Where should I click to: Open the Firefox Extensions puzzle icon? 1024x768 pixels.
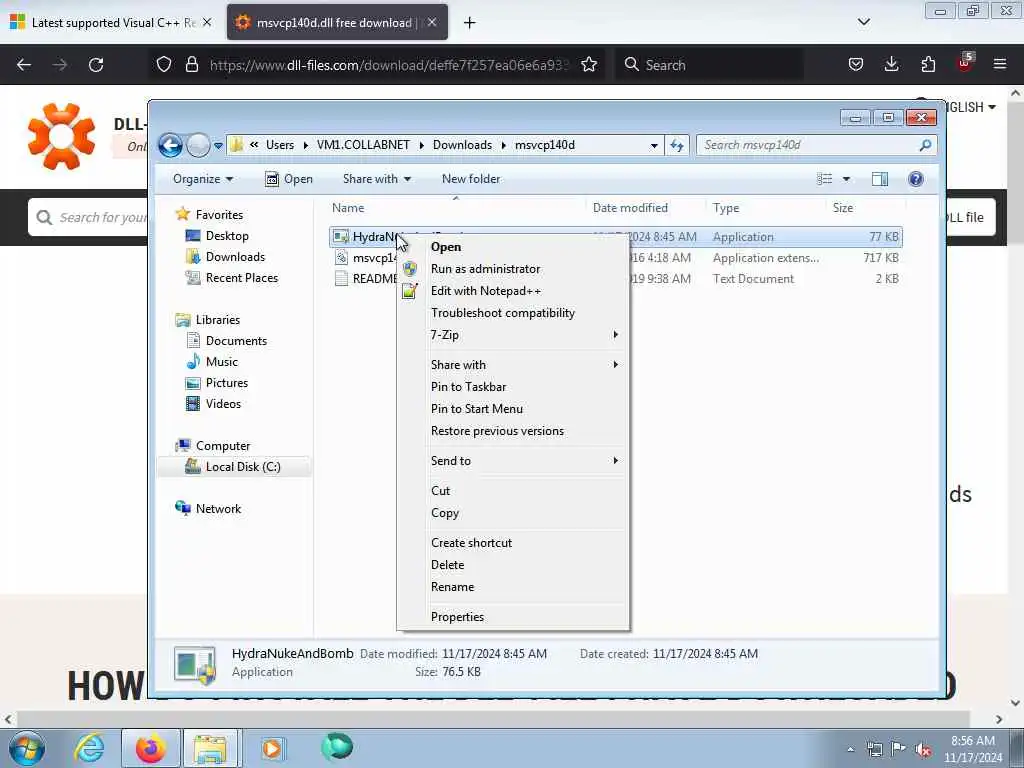(928, 64)
